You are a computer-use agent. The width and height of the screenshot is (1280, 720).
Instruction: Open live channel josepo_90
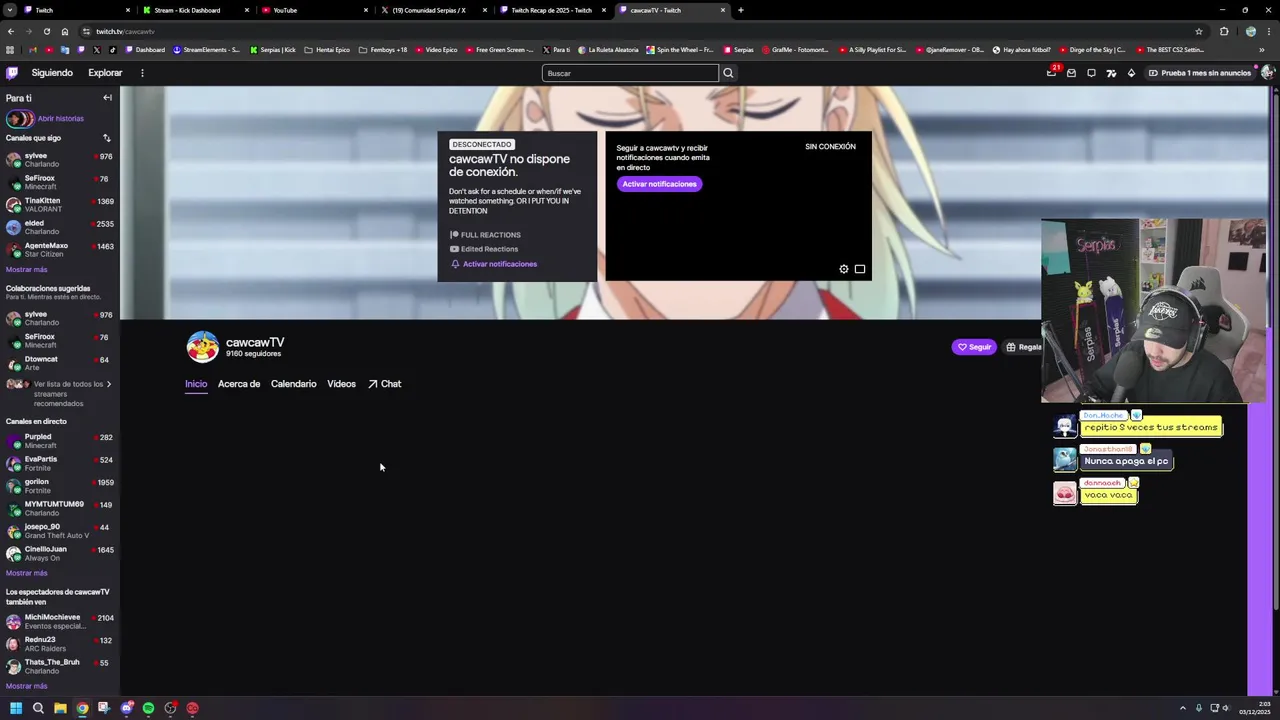tap(60, 531)
